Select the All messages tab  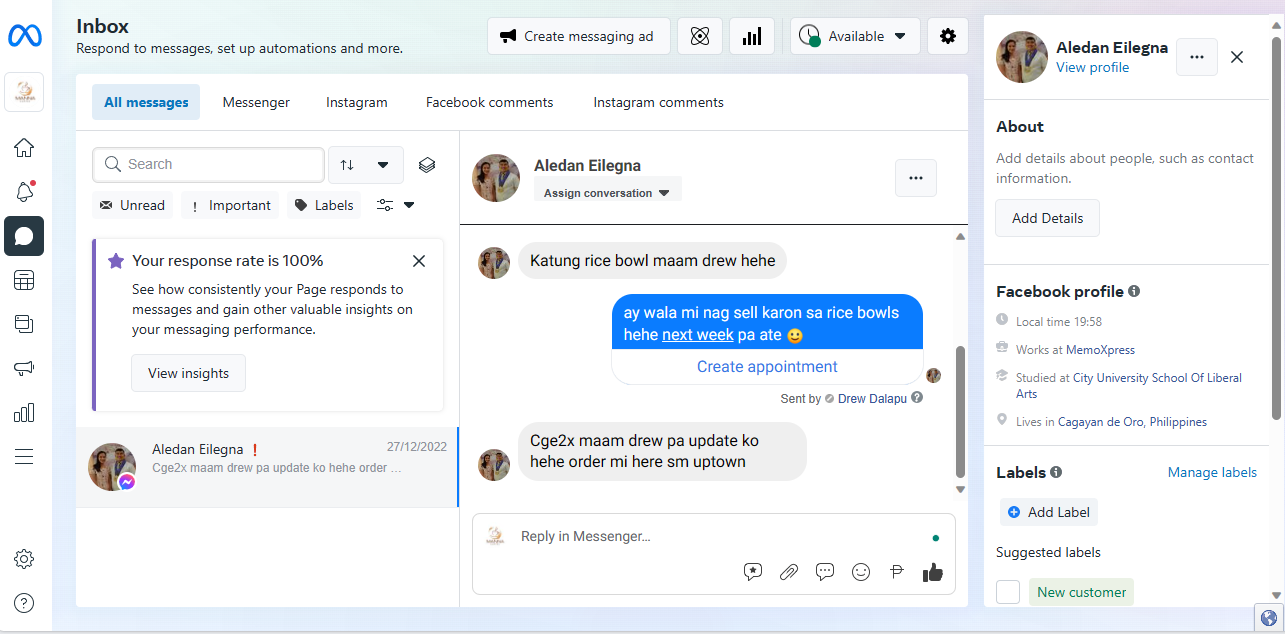(x=146, y=102)
